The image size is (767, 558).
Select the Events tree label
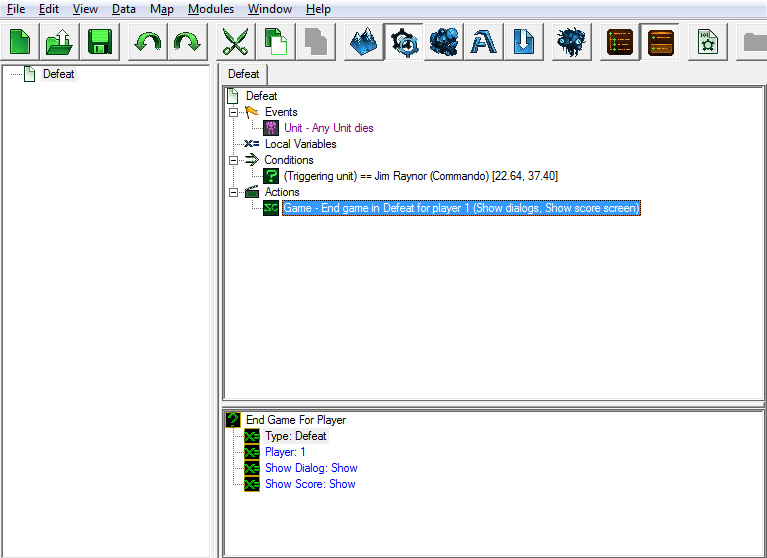(281, 112)
